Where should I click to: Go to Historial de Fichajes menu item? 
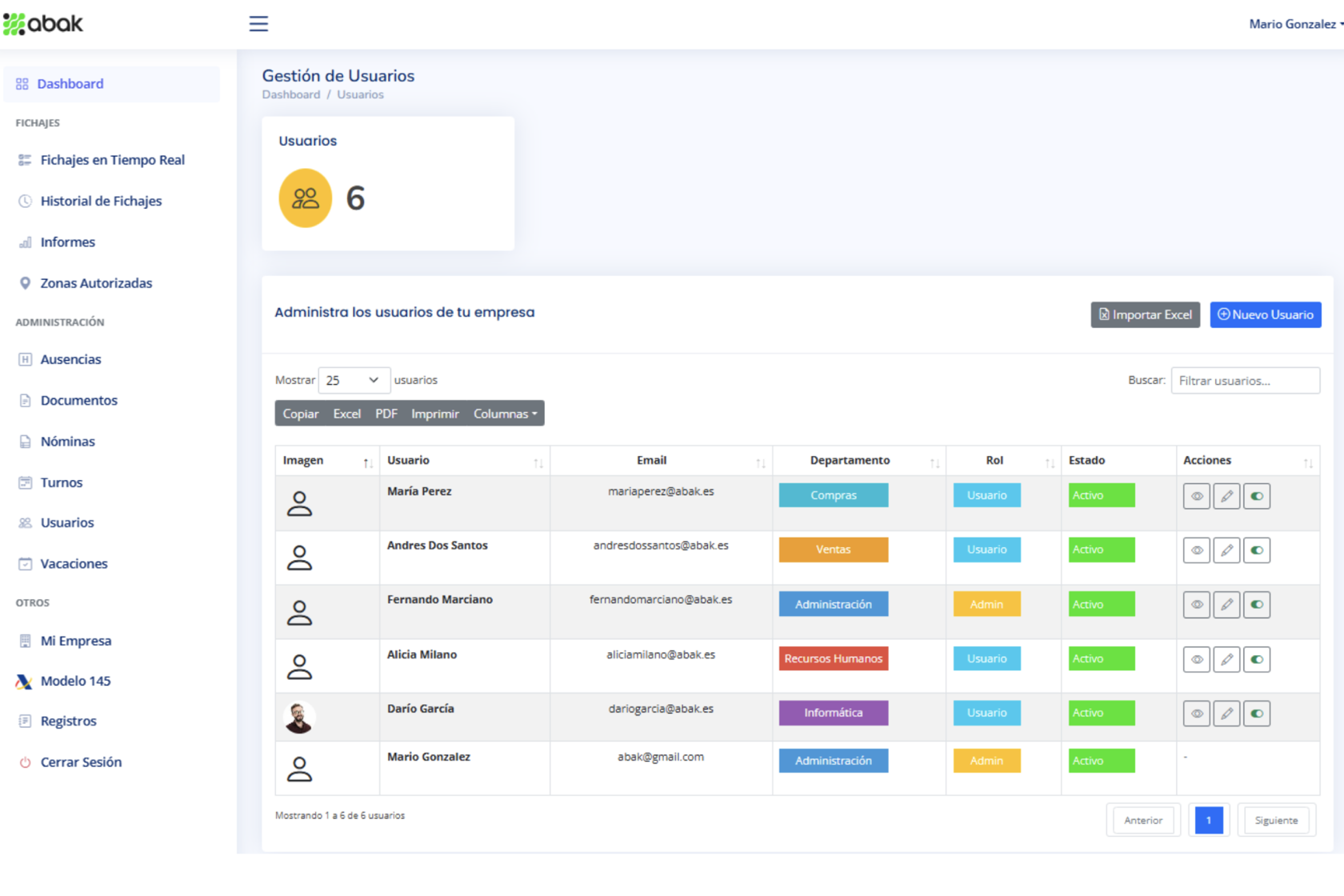point(101,201)
